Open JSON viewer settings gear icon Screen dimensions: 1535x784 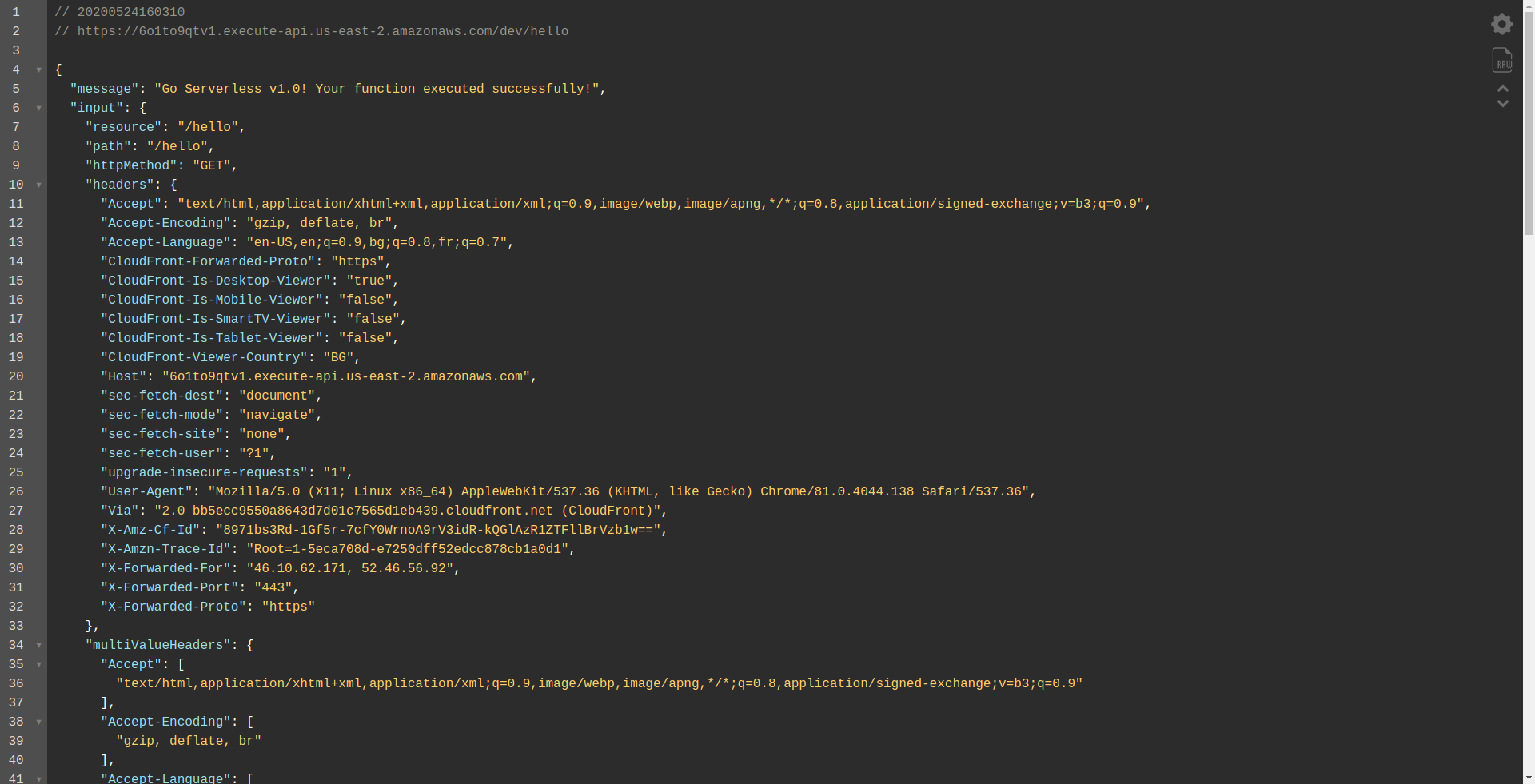(1502, 24)
